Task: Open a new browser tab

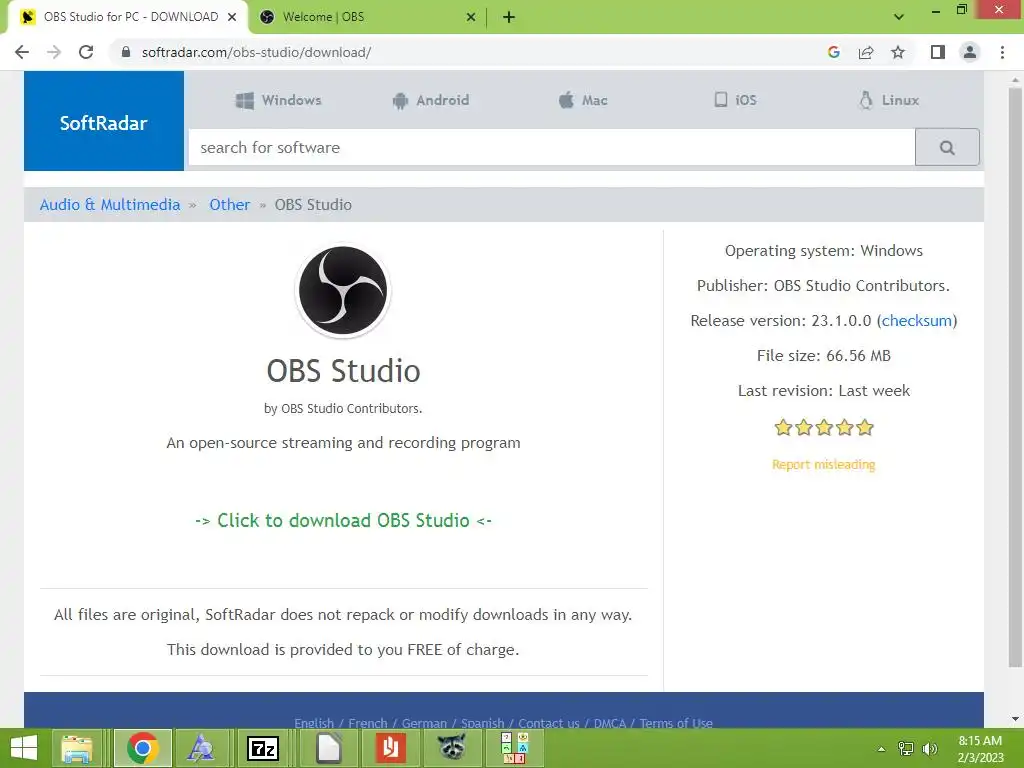Action: click(509, 17)
